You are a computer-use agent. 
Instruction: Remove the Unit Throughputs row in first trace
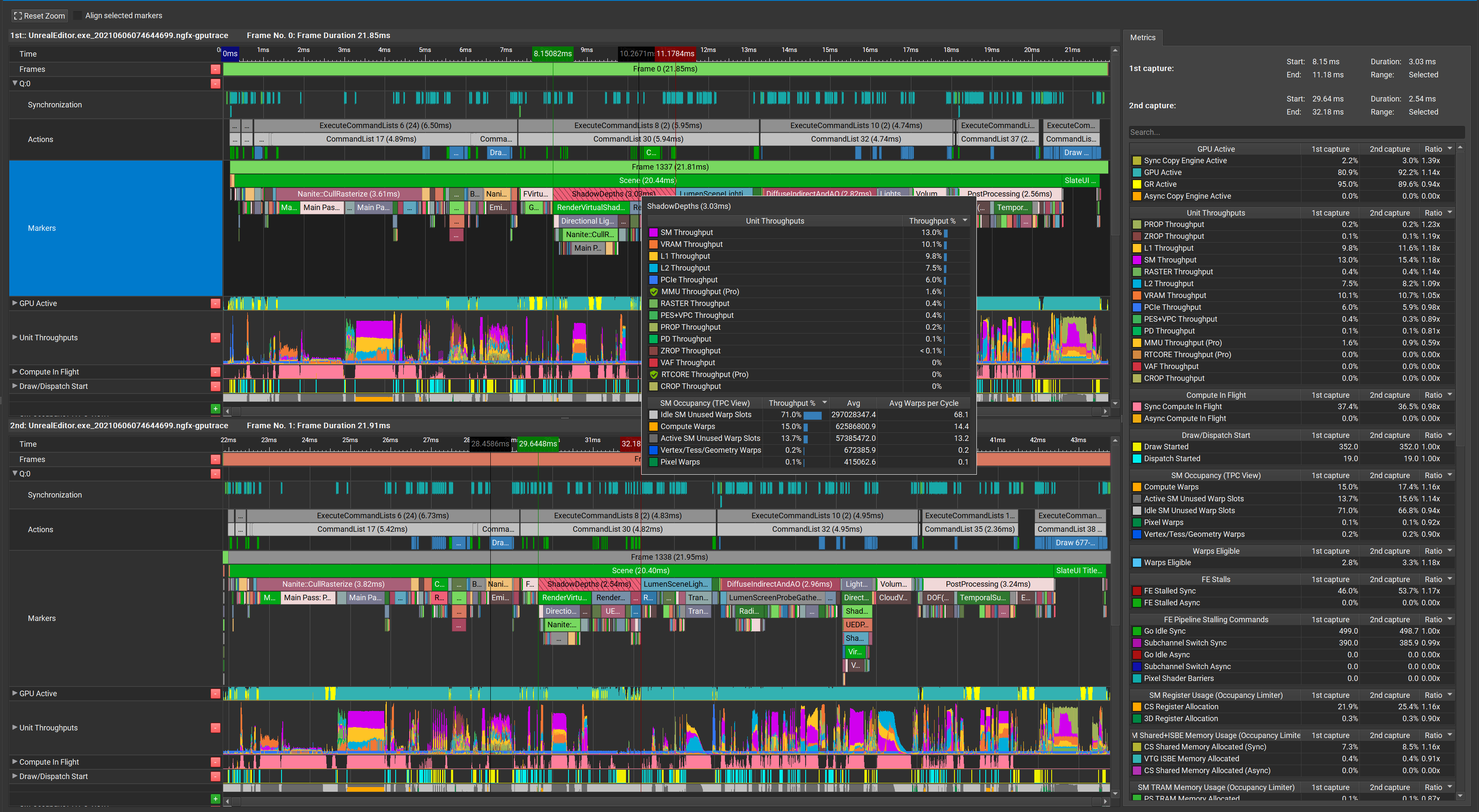(x=216, y=338)
